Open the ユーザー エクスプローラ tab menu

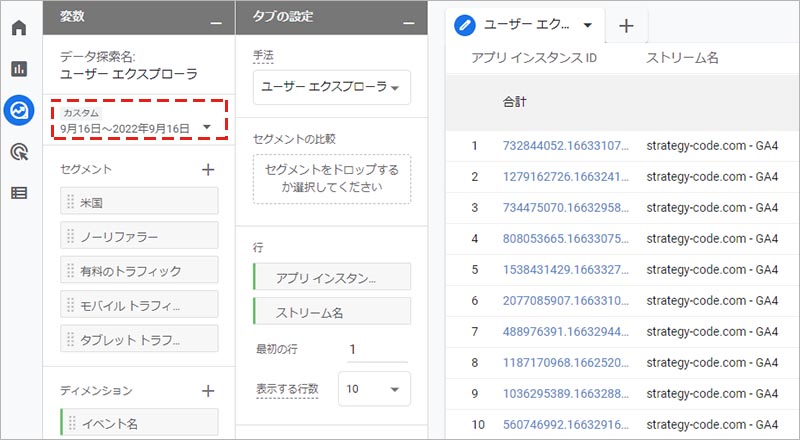click(587, 25)
